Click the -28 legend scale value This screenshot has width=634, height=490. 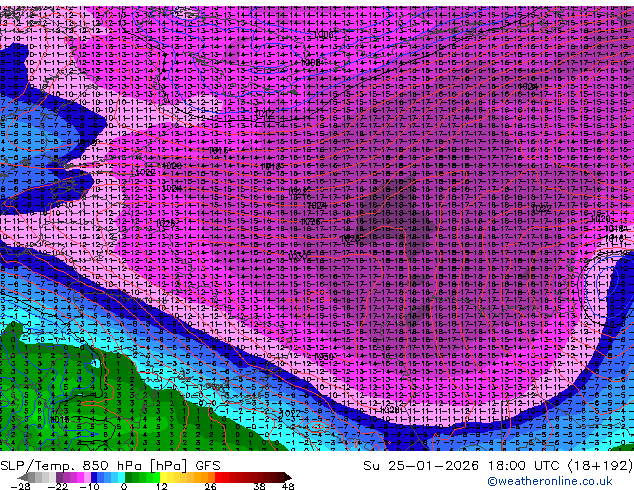coord(20,486)
